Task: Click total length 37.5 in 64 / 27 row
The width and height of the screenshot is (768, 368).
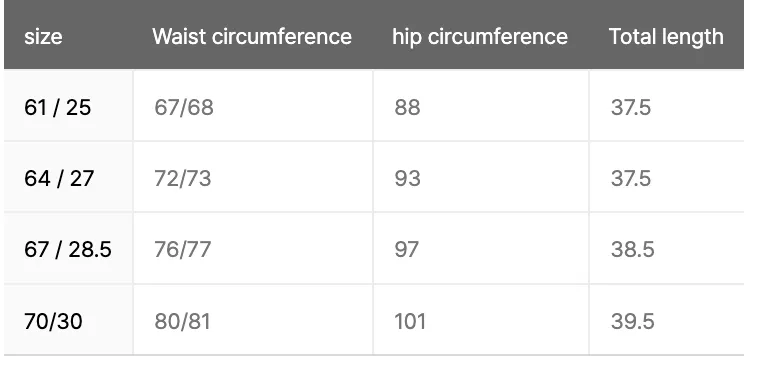Action: coord(631,178)
